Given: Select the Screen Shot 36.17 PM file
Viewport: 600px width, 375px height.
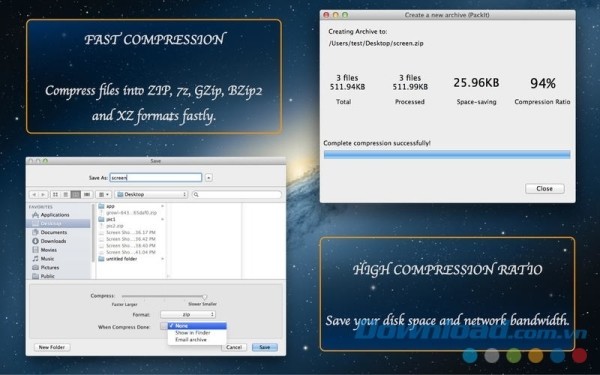Looking at the screenshot, I should (130, 232).
